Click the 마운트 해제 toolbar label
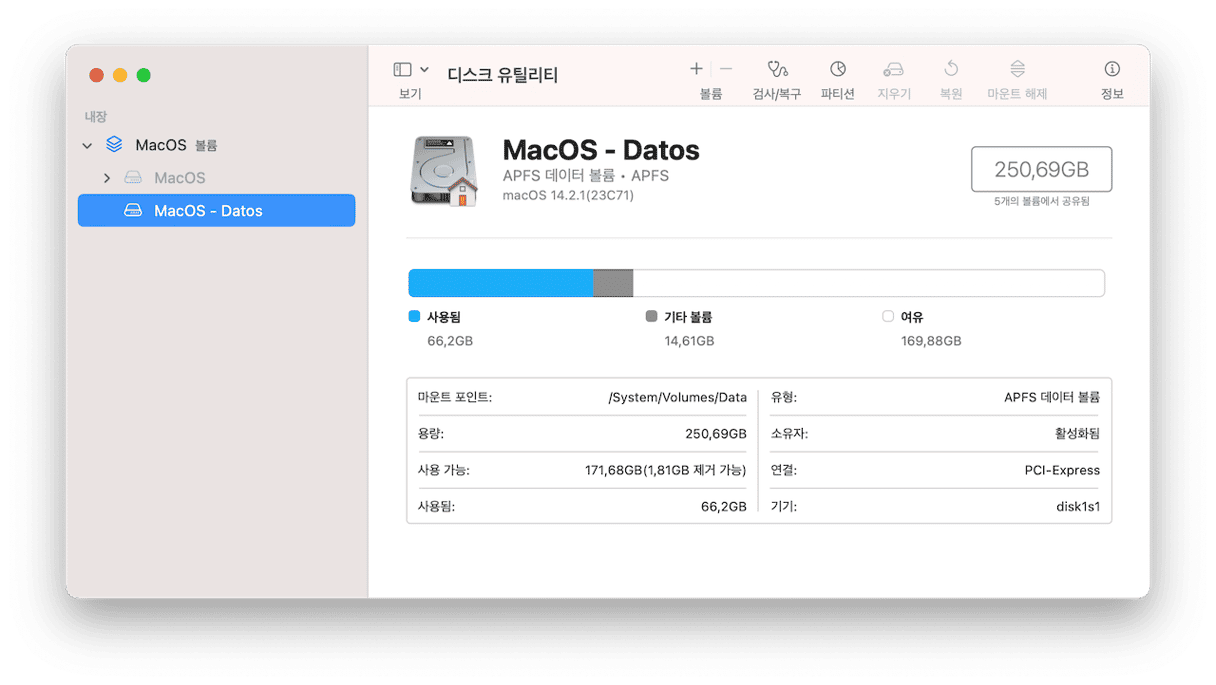This screenshot has height=685, width=1216. point(1017,94)
